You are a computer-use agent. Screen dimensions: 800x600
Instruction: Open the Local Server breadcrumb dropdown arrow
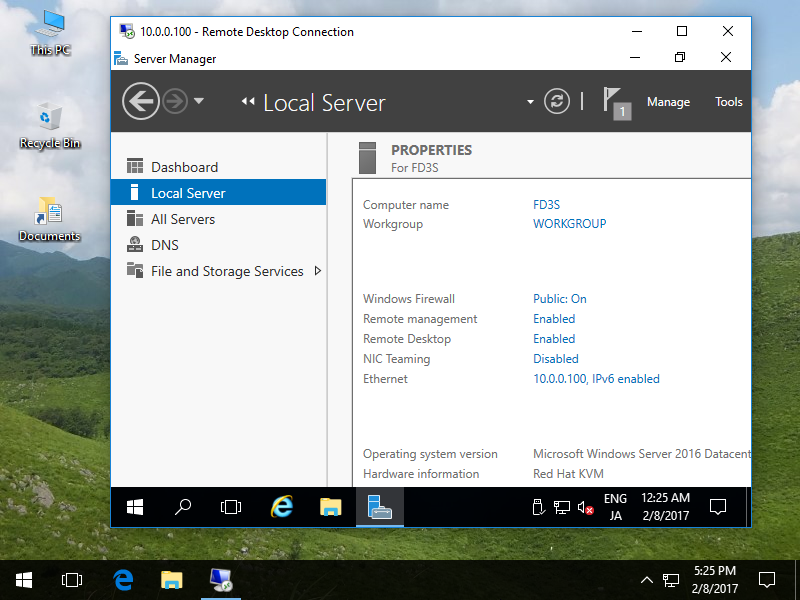529,101
